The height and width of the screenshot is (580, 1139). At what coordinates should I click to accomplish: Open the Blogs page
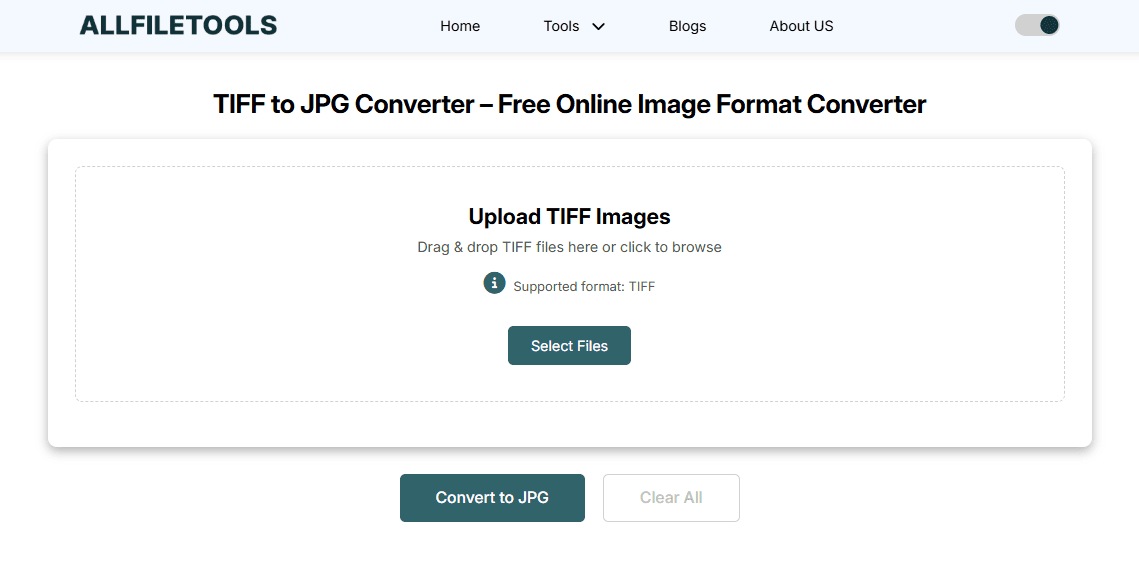point(687,26)
